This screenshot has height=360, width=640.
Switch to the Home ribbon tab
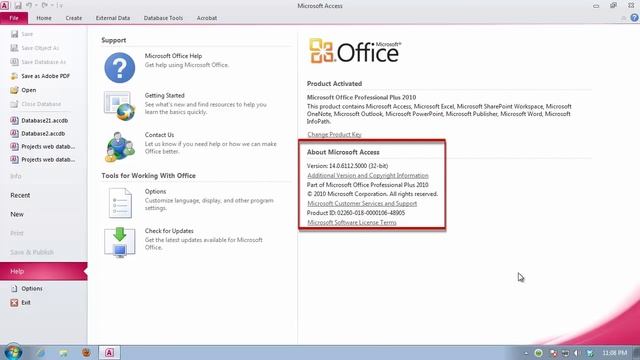tap(44, 18)
